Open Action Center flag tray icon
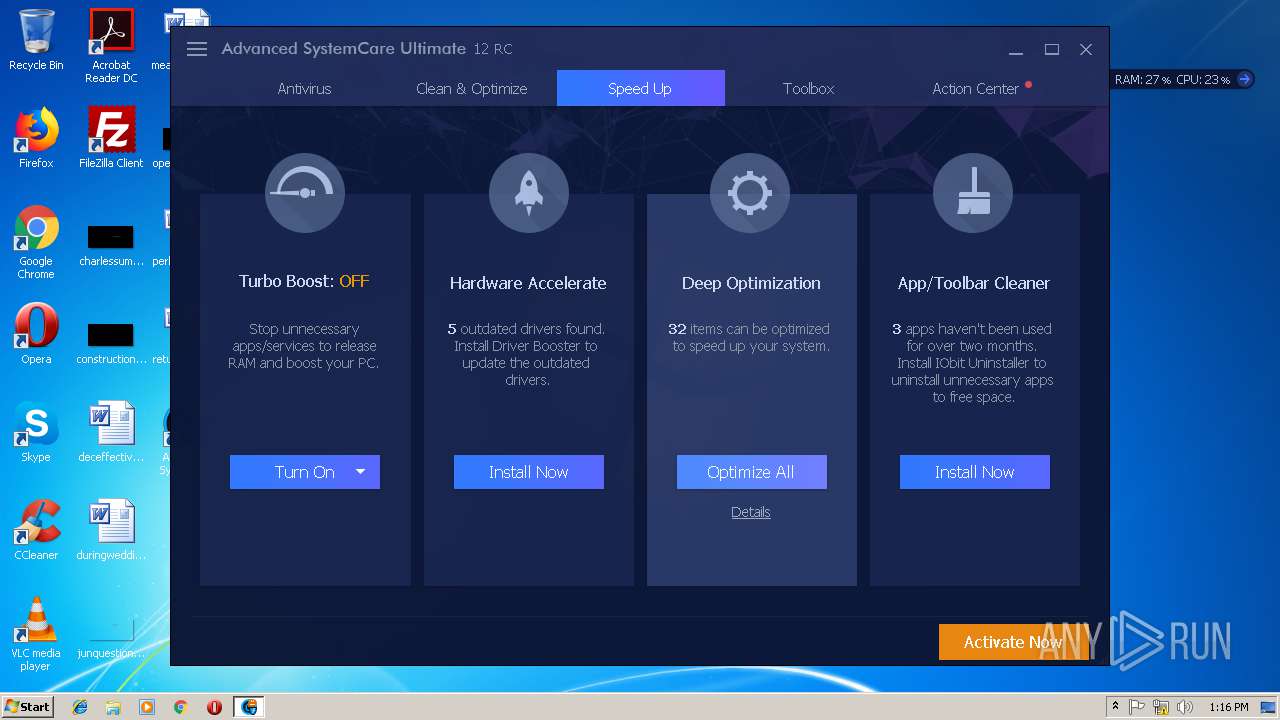 [x=1137, y=707]
